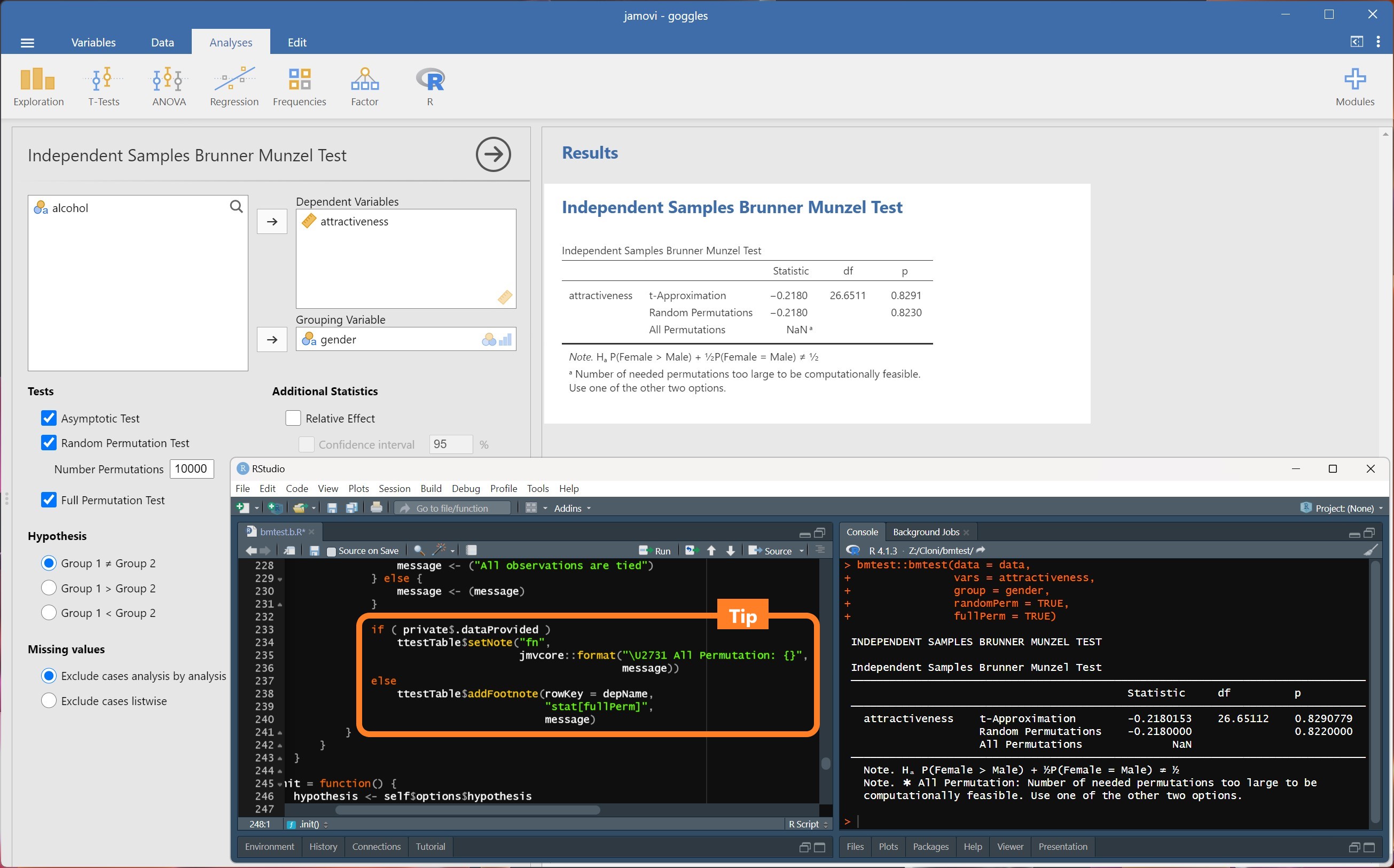Open the ANOVA analysis menu
1394x868 pixels.
(x=169, y=87)
